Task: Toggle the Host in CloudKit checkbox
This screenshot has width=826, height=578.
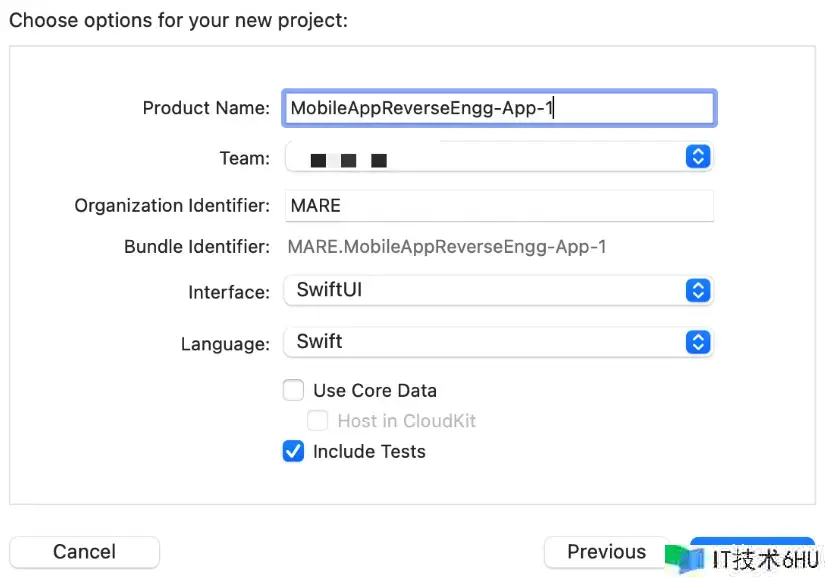Action: pyautogui.click(x=318, y=421)
